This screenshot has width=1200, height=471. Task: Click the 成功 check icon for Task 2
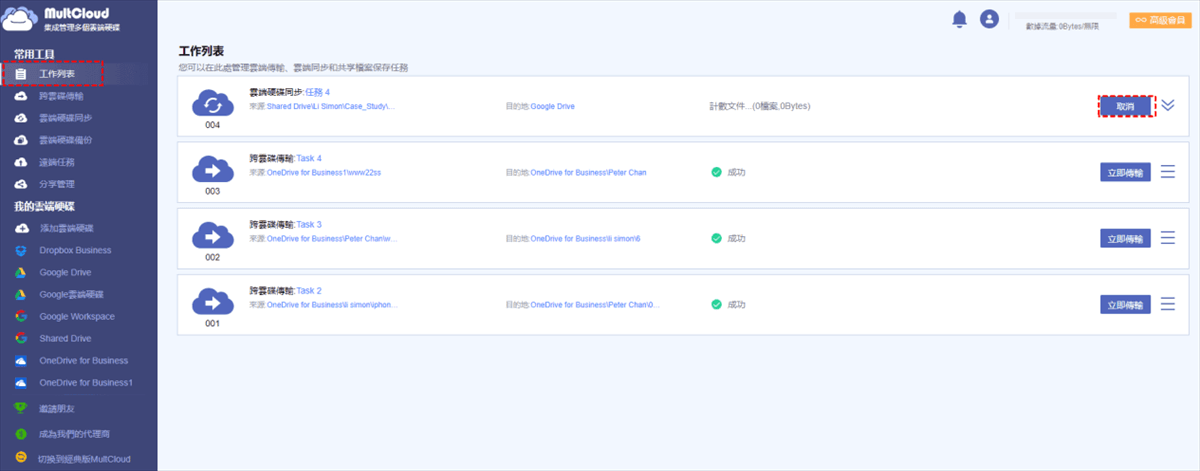pyautogui.click(x=716, y=304)
